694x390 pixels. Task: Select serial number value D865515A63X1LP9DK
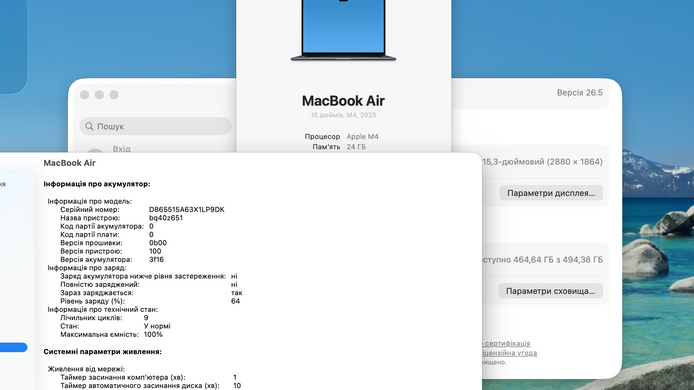187,209
